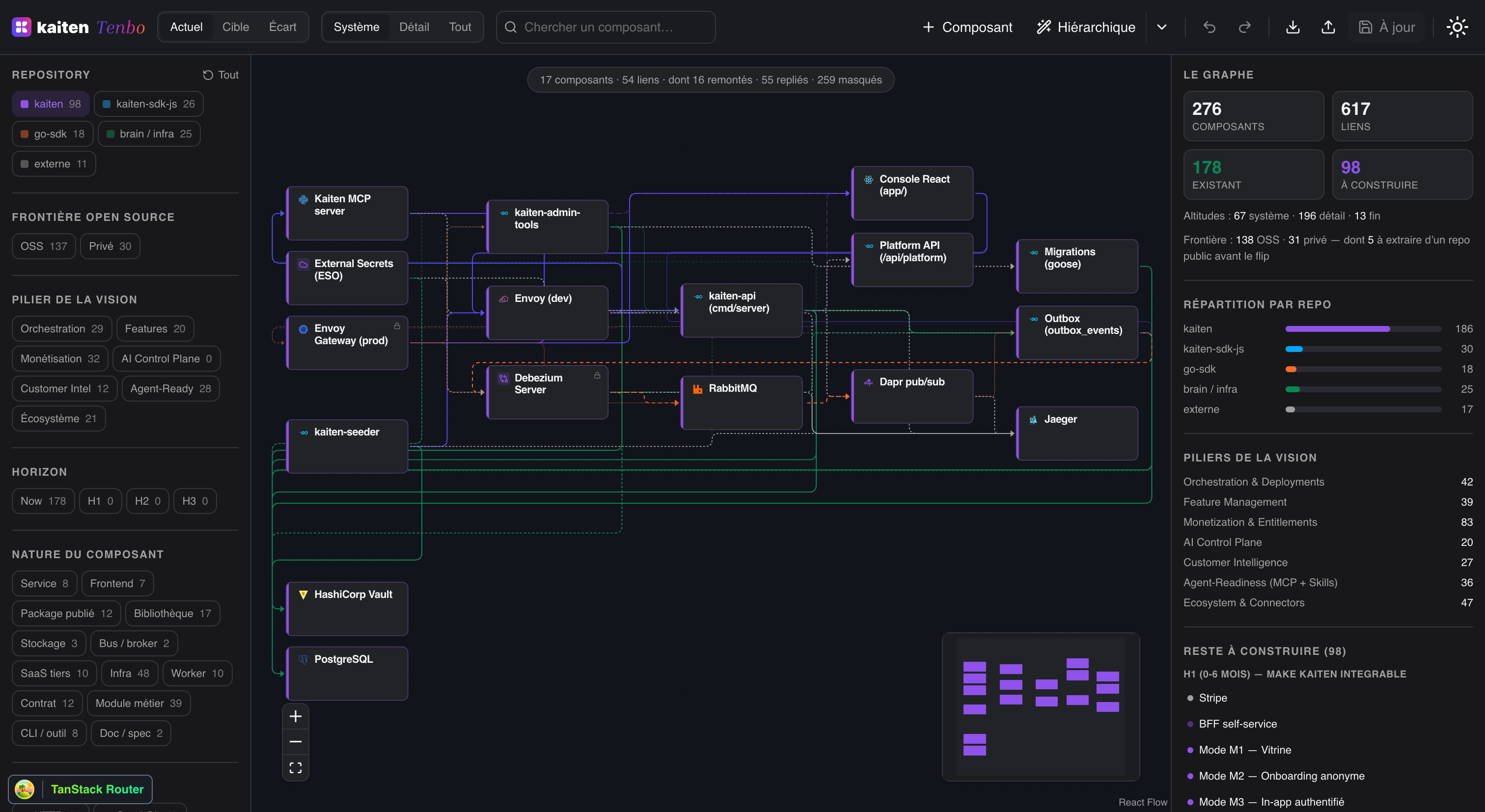The width and height of the screenshot is (1485, 812).
Task: Click the À jour save button
Action: pos(1386,27)
